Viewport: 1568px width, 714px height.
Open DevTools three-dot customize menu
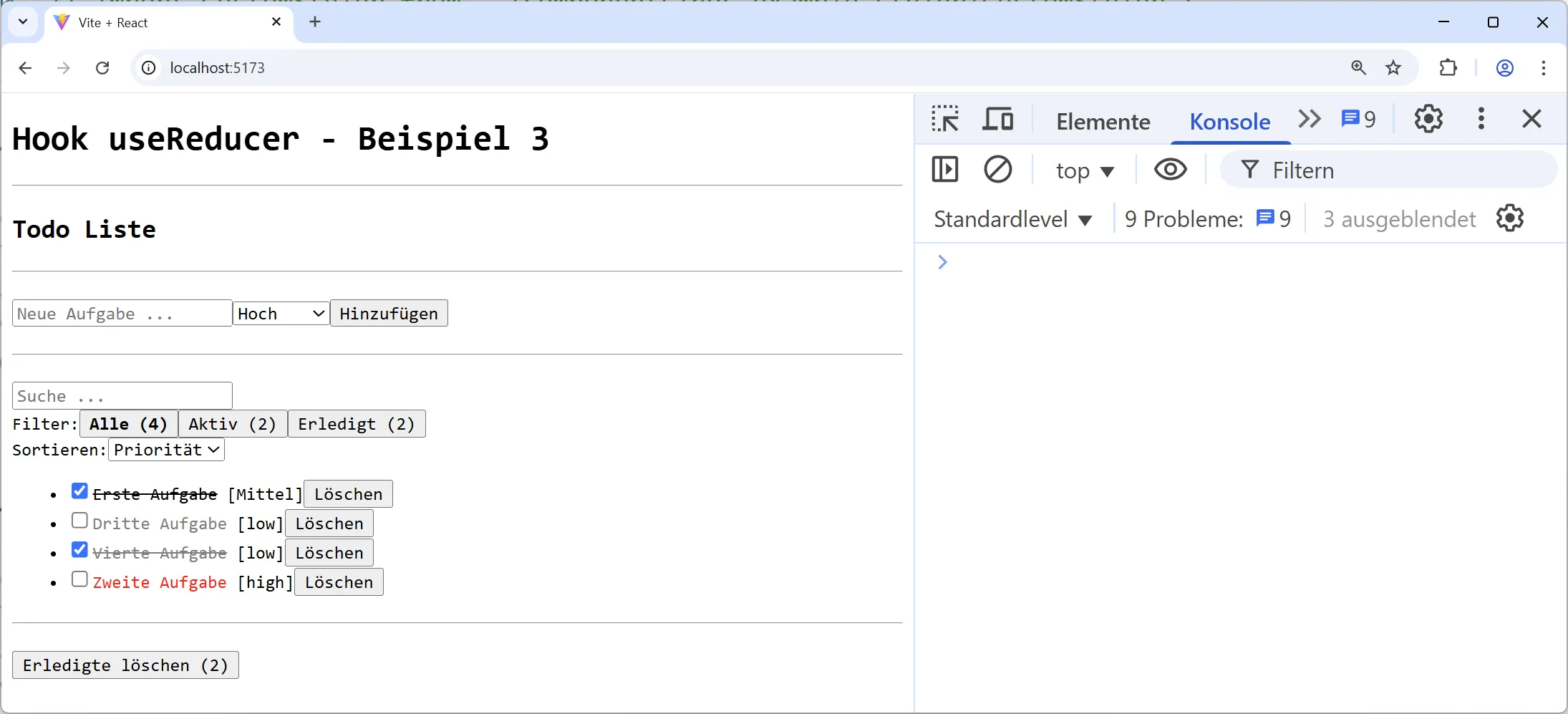pyautogui.click(x=1481, y=119)
